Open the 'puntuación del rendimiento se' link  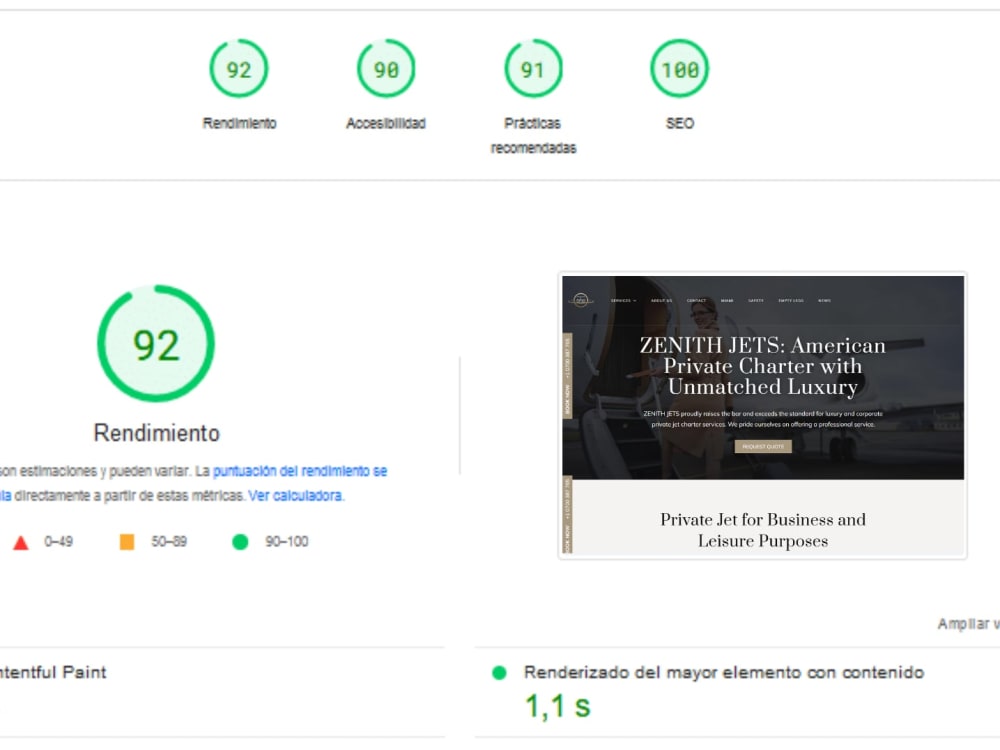pyautogui.click(x=300, y=471)
